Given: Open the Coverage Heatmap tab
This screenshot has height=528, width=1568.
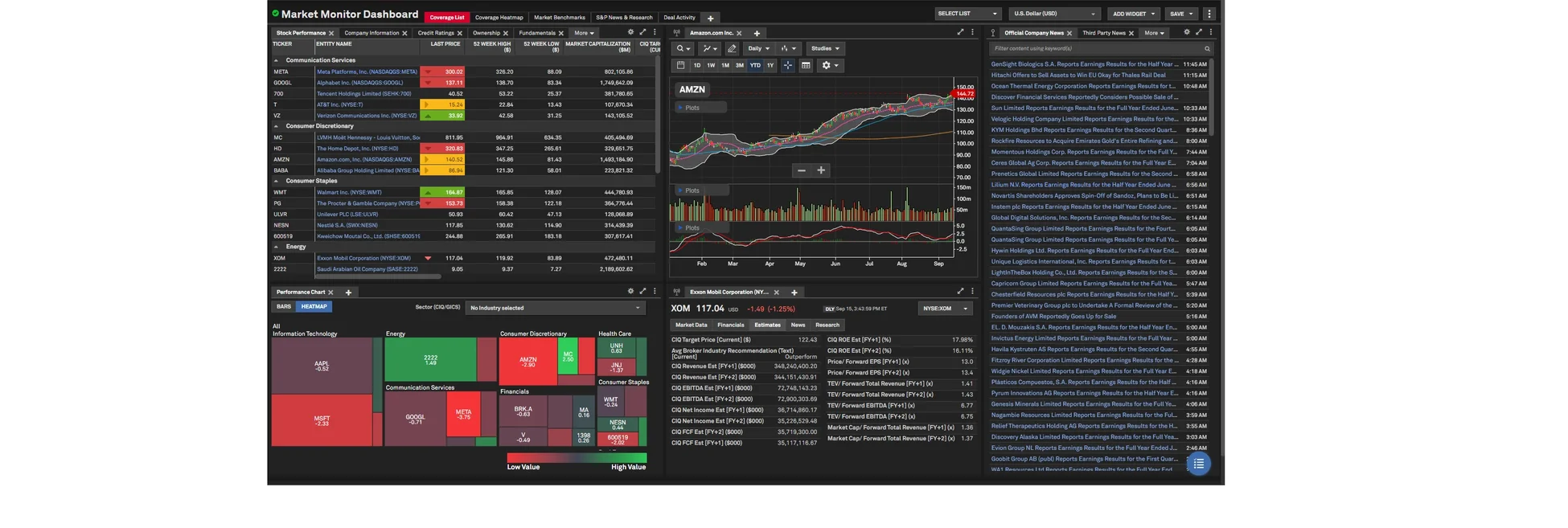Looking at the screenshot, I should (499, 18).
